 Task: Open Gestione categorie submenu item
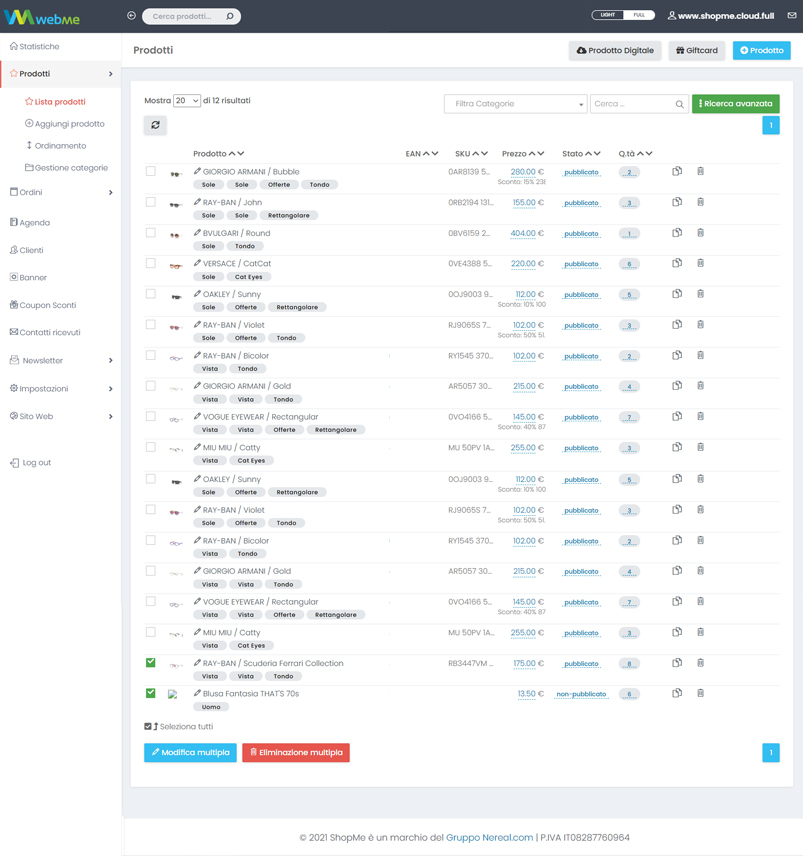(x=71, y=168)
